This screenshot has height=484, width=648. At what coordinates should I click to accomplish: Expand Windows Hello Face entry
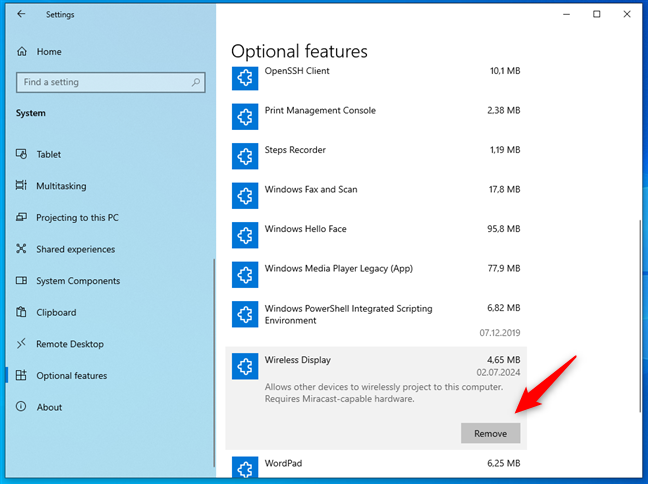coord(376,235)
